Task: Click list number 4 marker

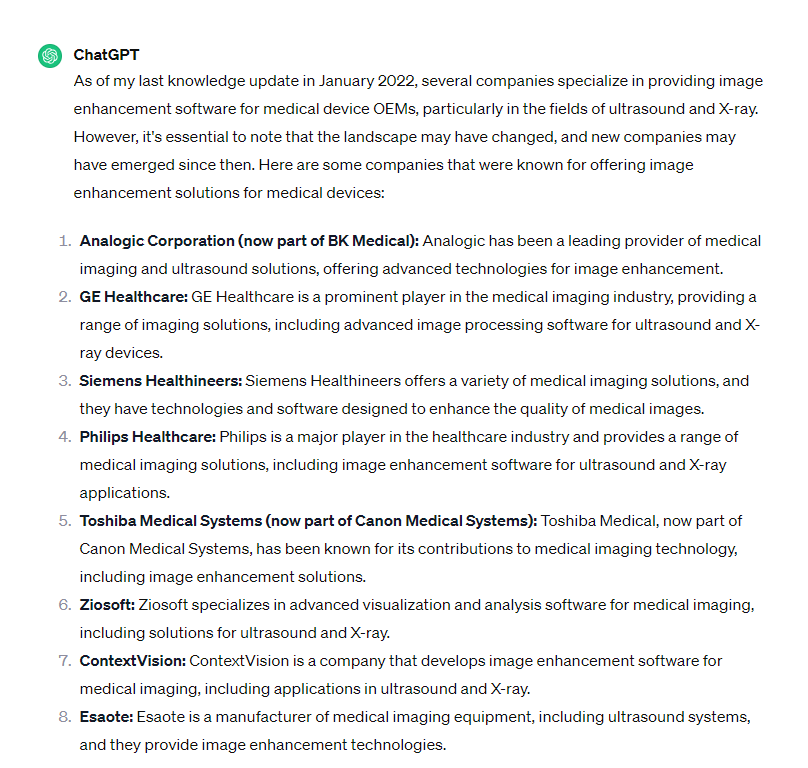Action: pos(64,437)
